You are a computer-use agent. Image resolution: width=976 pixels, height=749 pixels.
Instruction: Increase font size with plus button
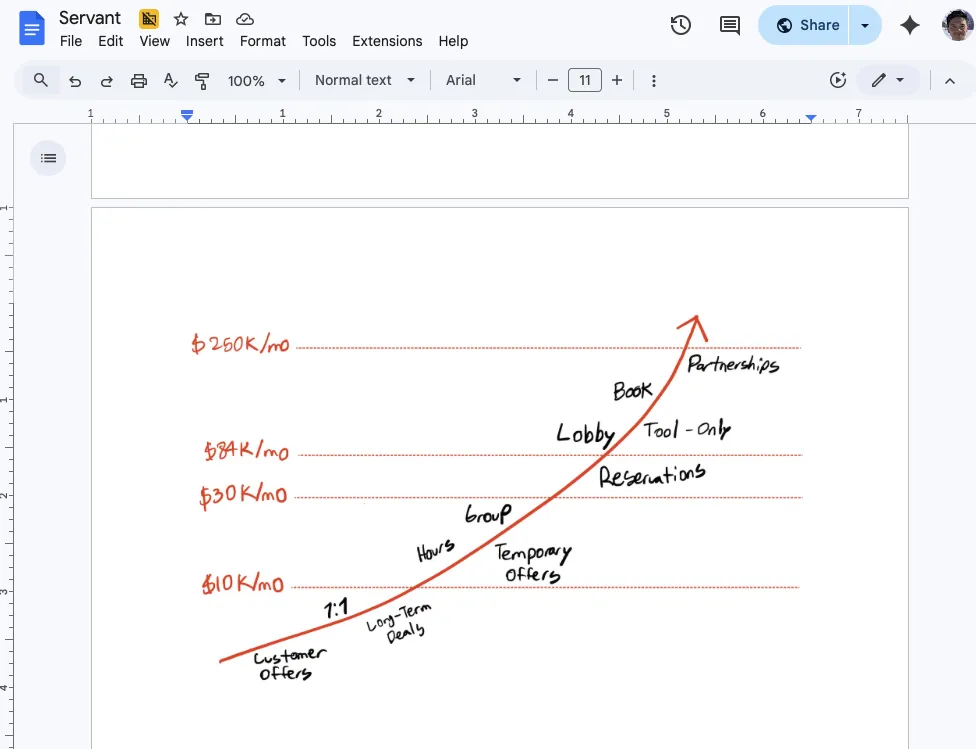point(616,80)
